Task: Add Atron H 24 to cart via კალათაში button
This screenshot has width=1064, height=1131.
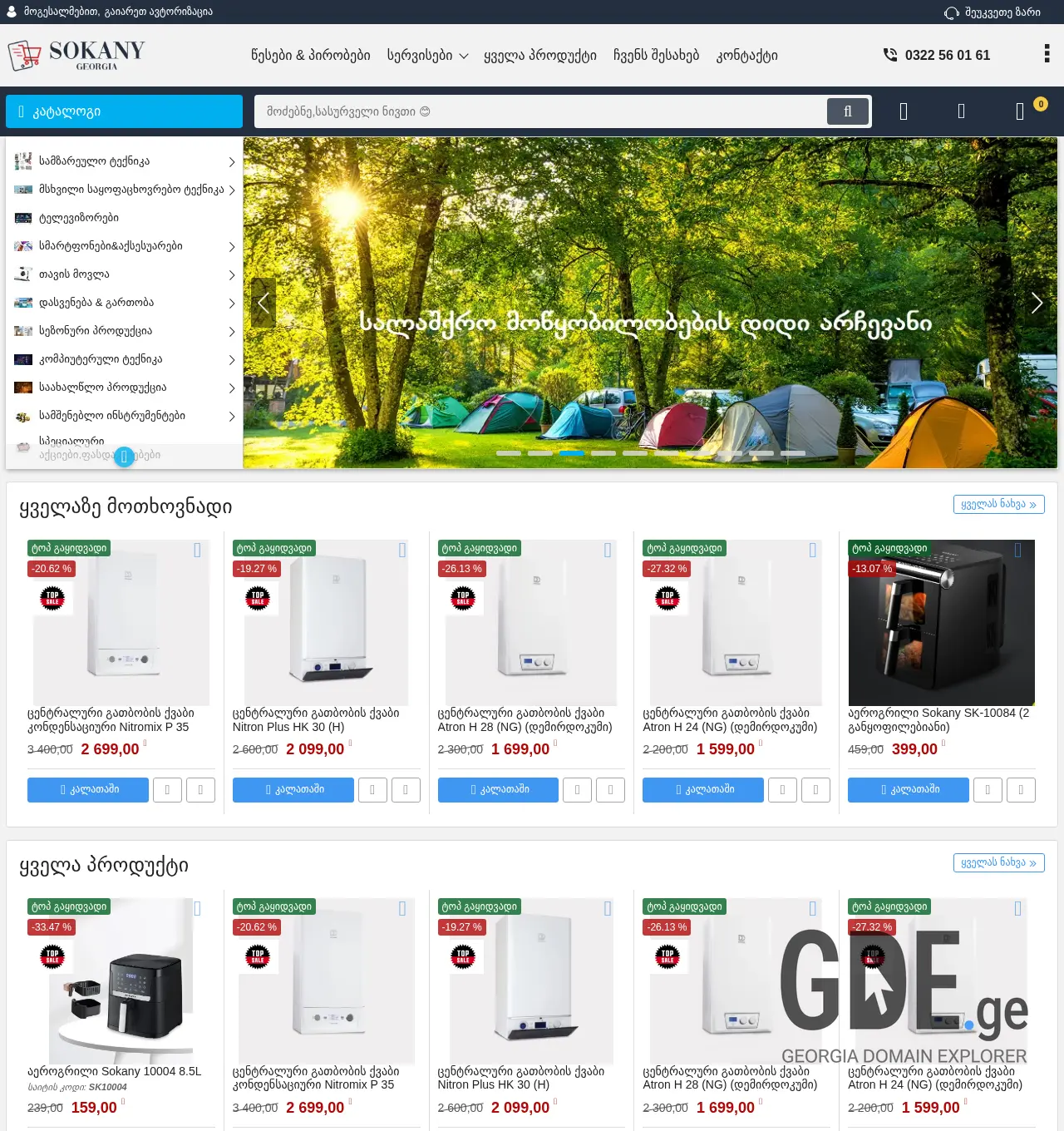Action: 702,790
